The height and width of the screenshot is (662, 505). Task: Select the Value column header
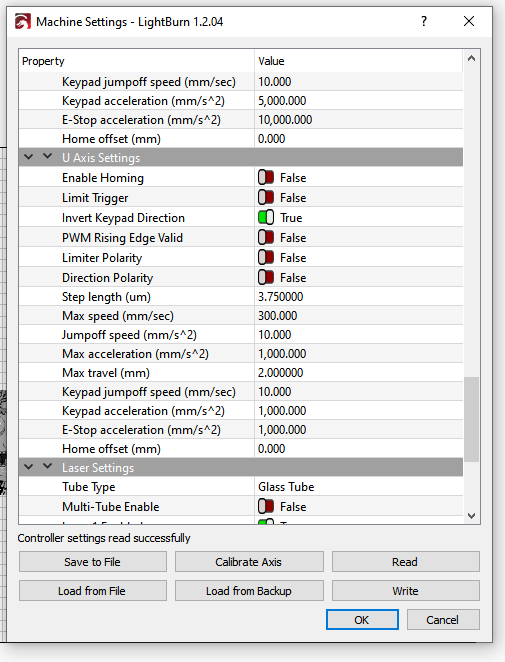pyautogui.click(x=358, y=61)
